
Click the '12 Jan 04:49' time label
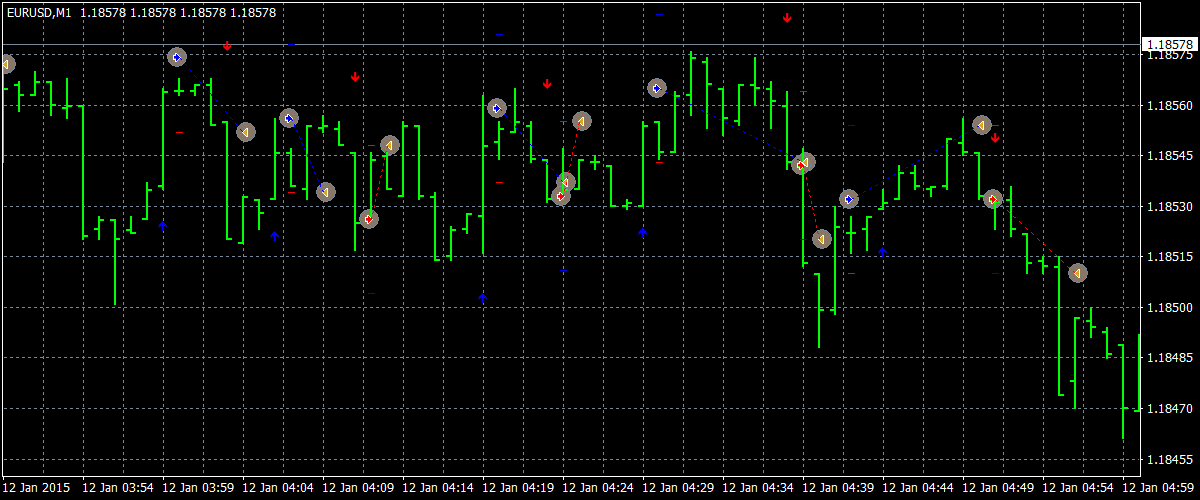997,488
